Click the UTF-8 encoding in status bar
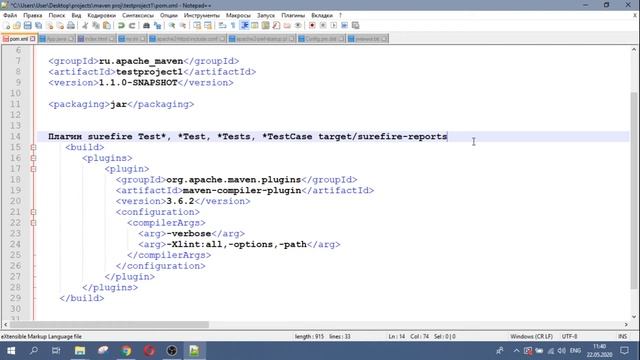This screenshot has width=640, height=360. click(569, 336)
